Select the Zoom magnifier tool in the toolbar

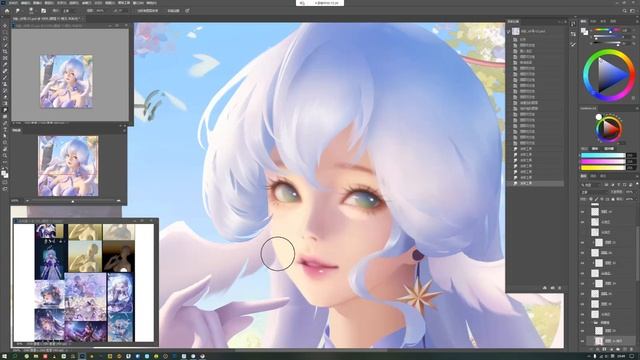5,155
